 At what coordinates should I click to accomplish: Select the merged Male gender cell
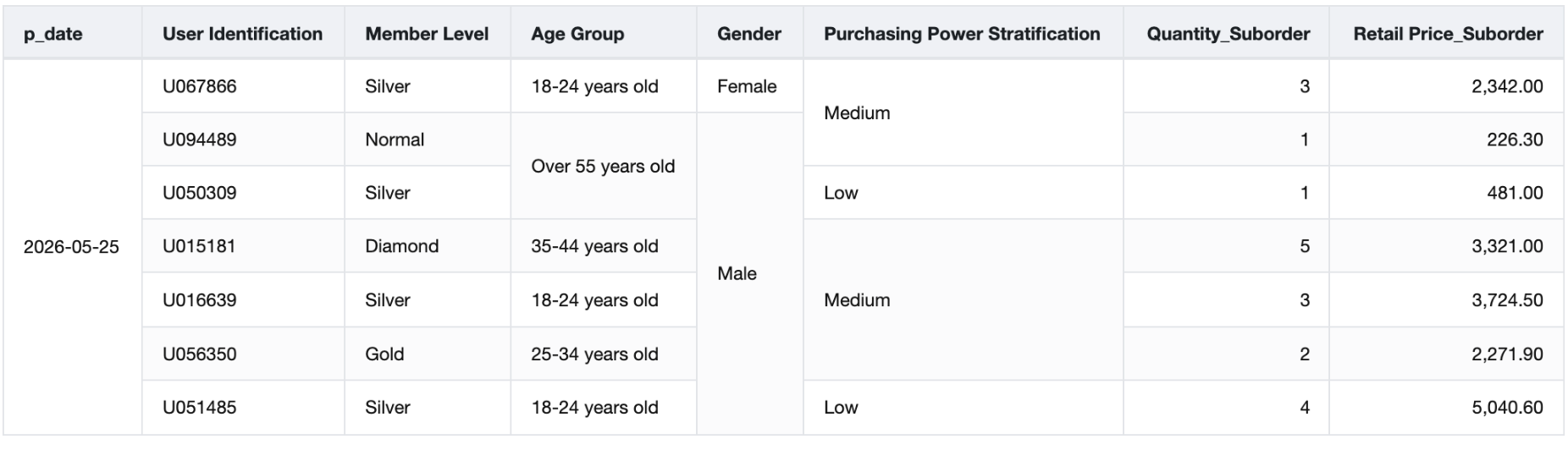click(x=750, y=273)
